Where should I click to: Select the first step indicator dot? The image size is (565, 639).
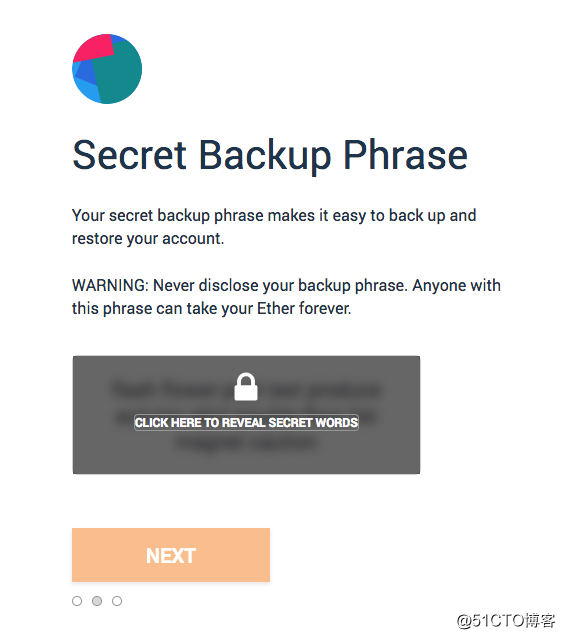click(77, 601)
